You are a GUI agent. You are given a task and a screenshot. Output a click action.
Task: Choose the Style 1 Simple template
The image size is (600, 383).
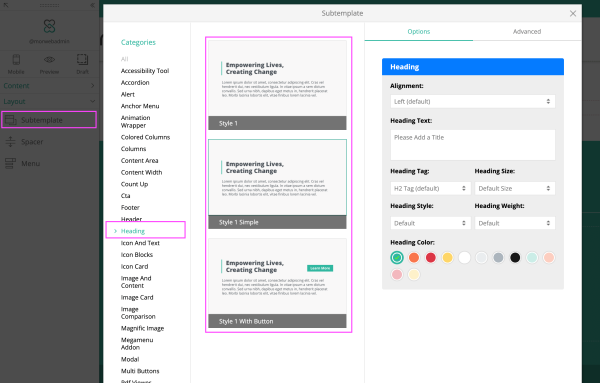(277, 184)
